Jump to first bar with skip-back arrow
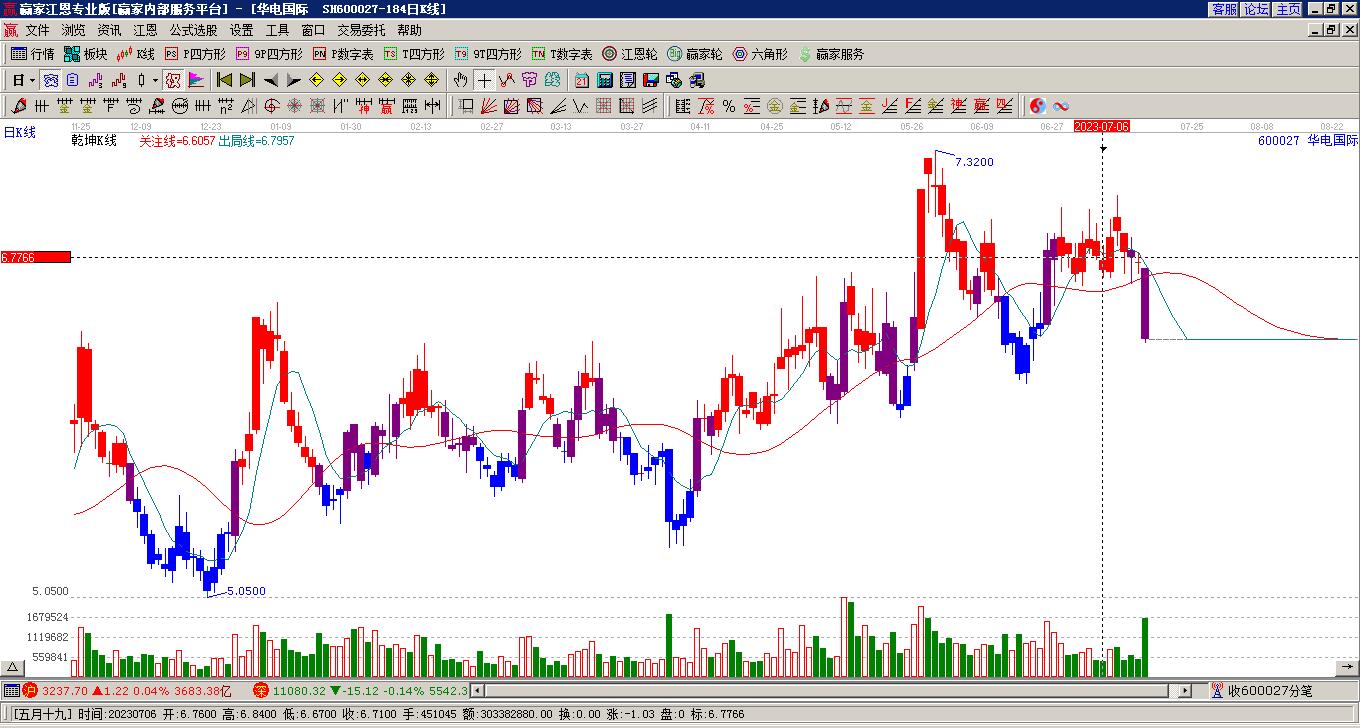 (x=224, y=80)
